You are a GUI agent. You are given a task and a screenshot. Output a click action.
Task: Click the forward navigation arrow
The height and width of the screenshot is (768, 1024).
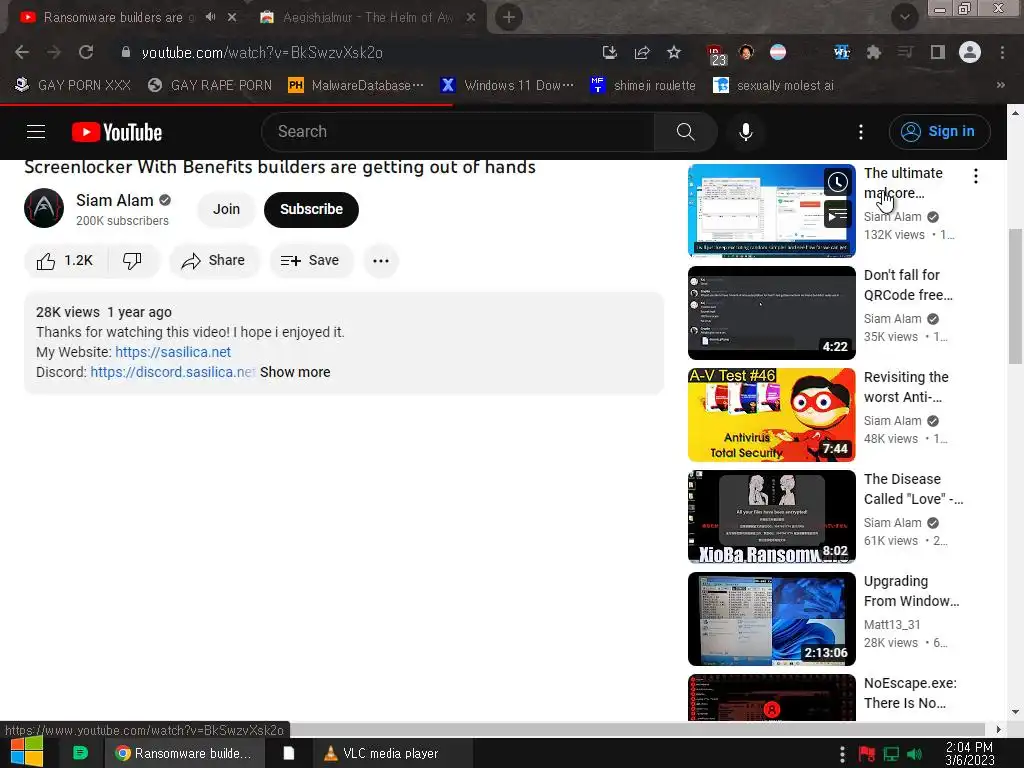coord(54,52)
